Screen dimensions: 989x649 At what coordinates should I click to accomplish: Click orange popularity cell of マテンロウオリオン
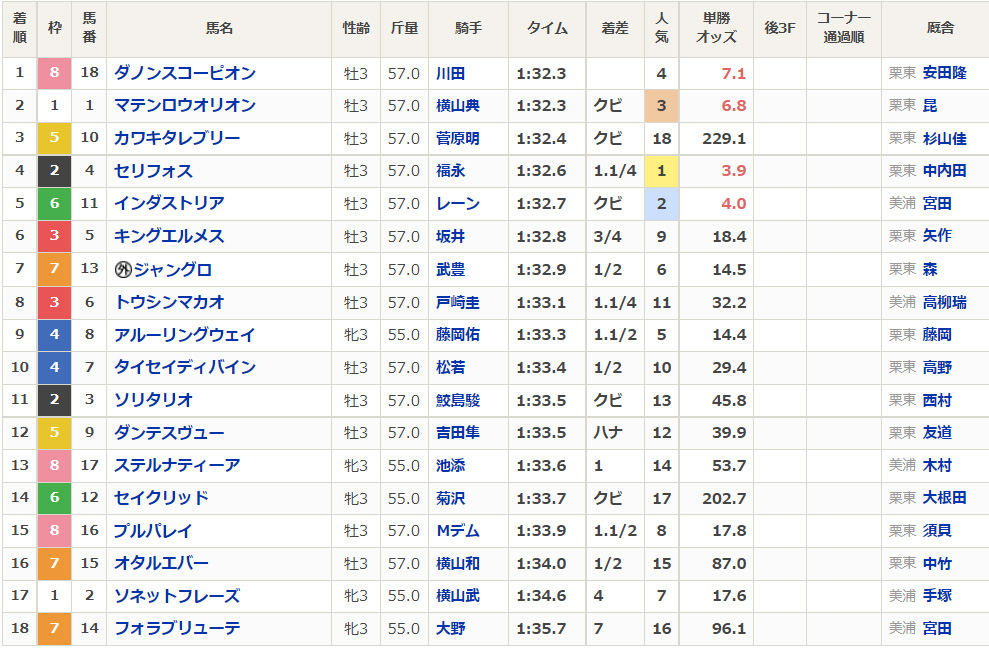click(662, 105)
